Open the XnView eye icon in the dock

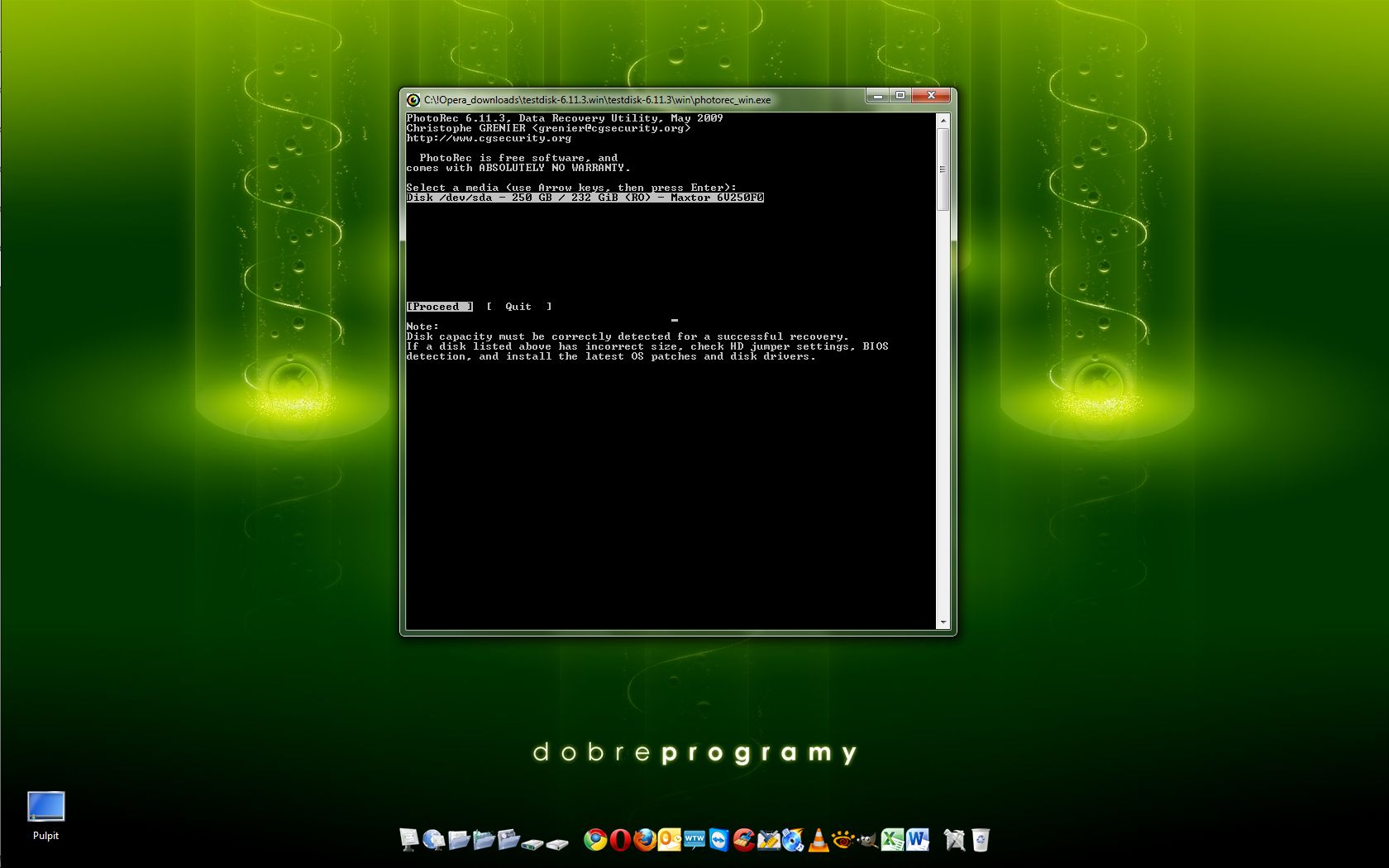tap(842, 840)
